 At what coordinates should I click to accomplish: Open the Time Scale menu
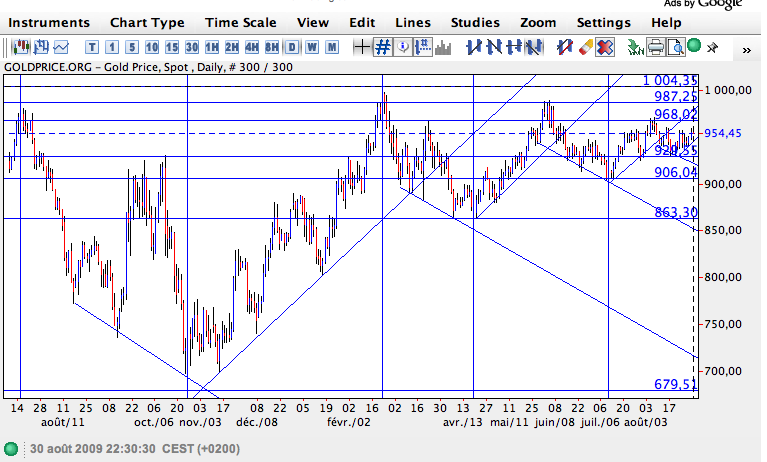coord(241,22)
